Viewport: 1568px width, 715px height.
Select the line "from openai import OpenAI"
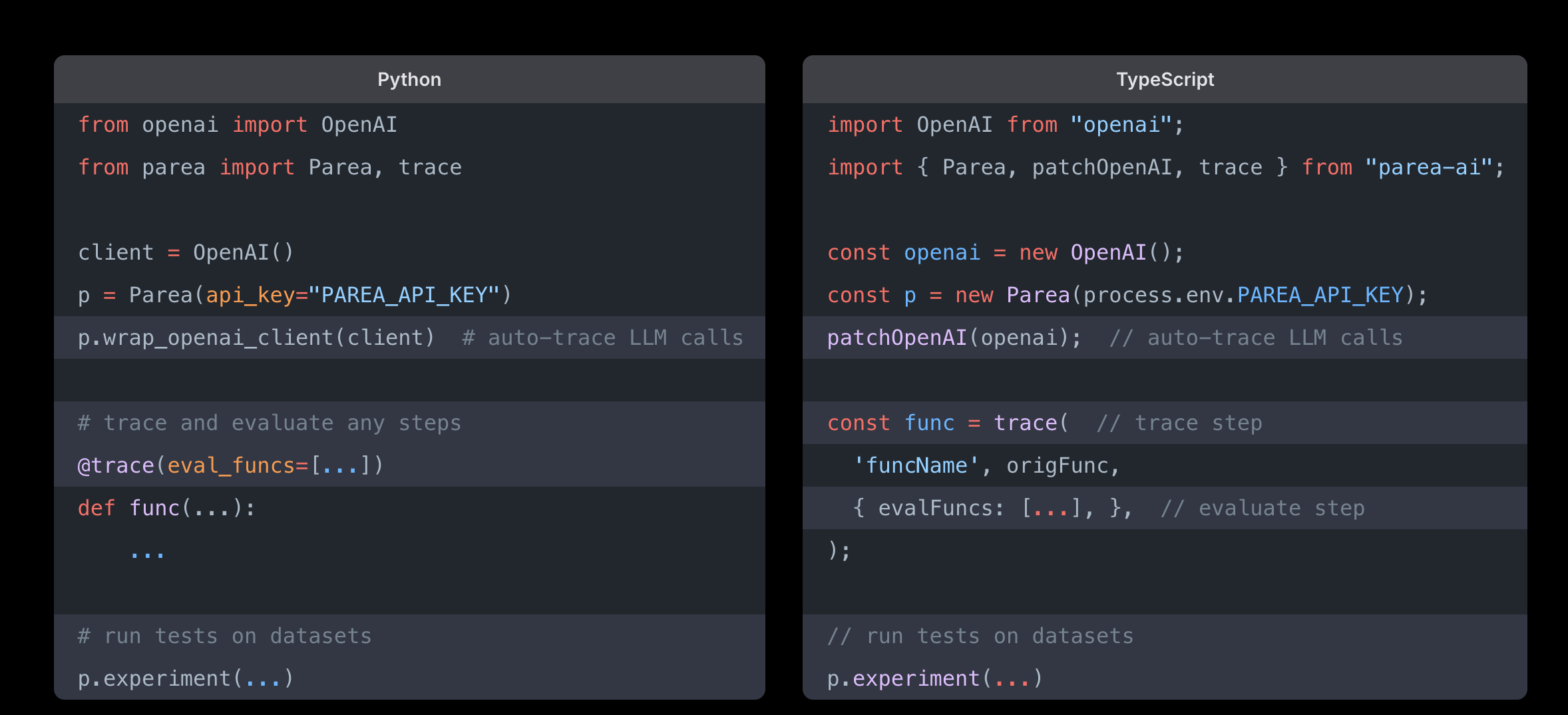click(238, 124)
